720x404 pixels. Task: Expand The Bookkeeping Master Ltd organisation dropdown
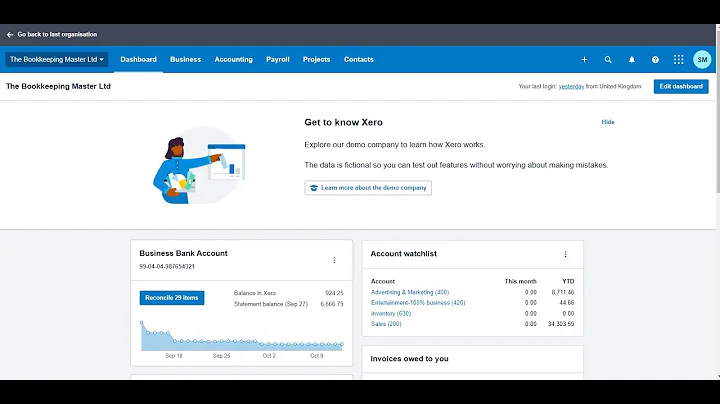[x=57, y=60]
